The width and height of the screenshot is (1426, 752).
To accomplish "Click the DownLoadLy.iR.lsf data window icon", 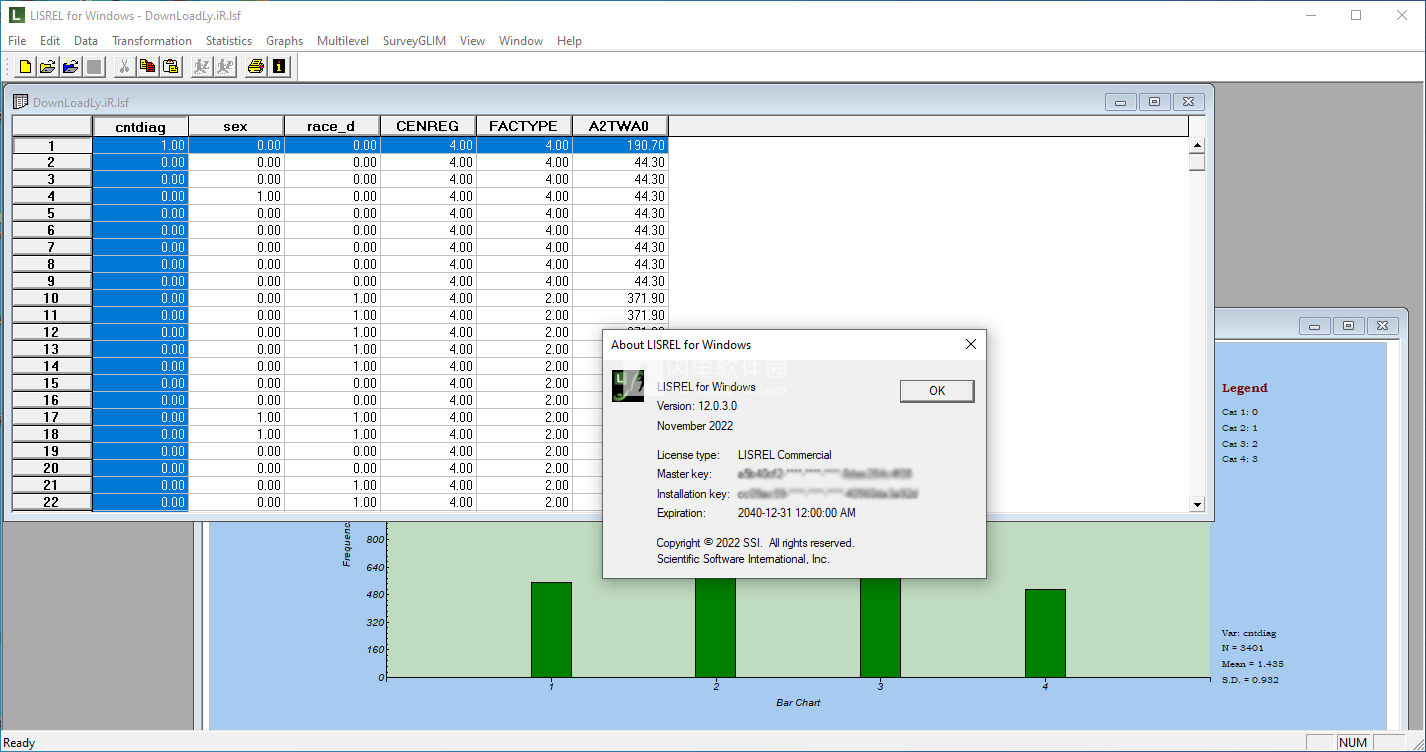I will pos(20,102).
